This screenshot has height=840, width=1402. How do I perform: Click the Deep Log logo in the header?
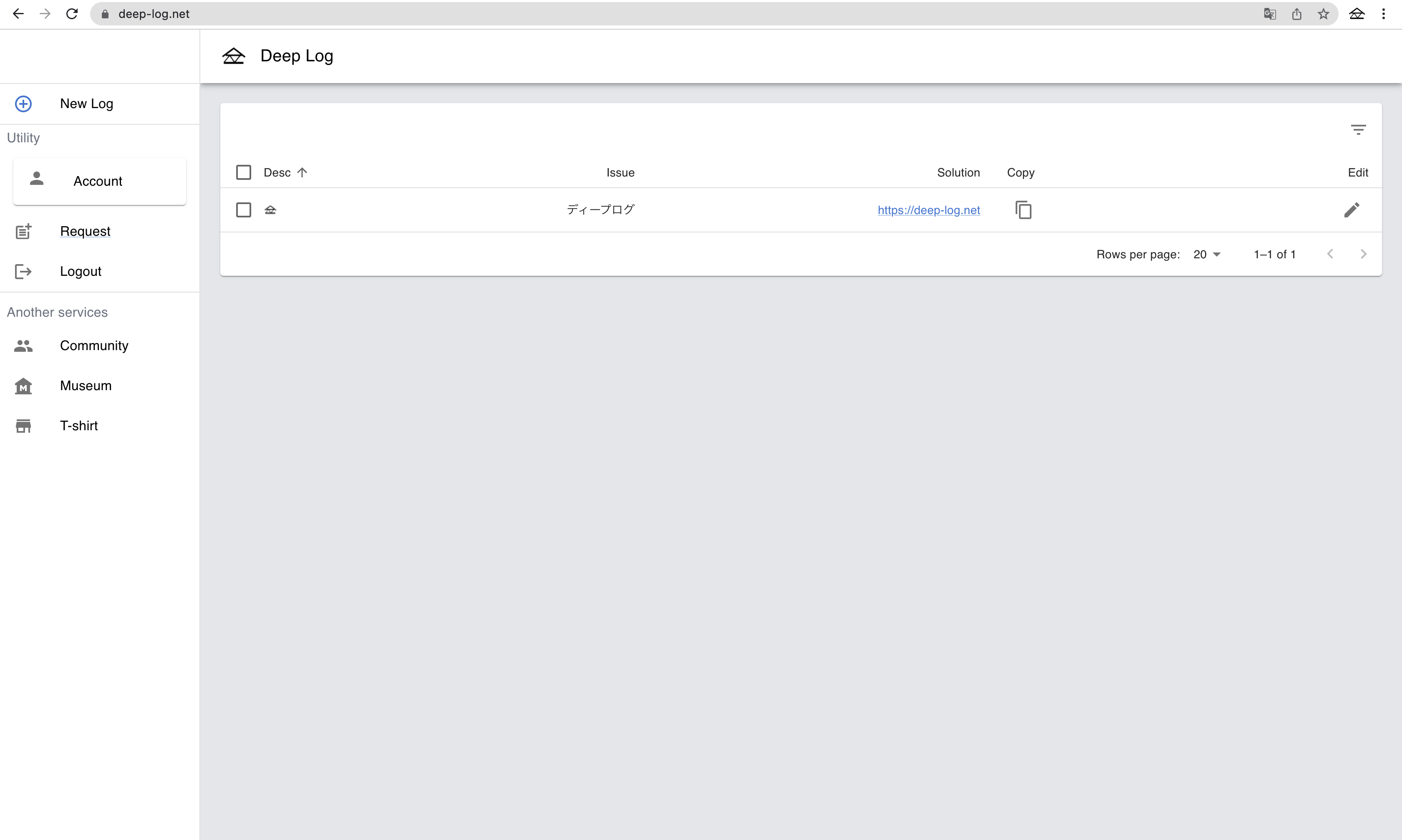[233, 56]
